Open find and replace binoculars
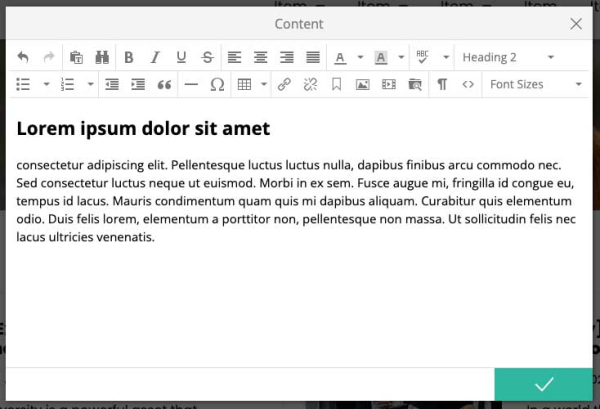 102,57
